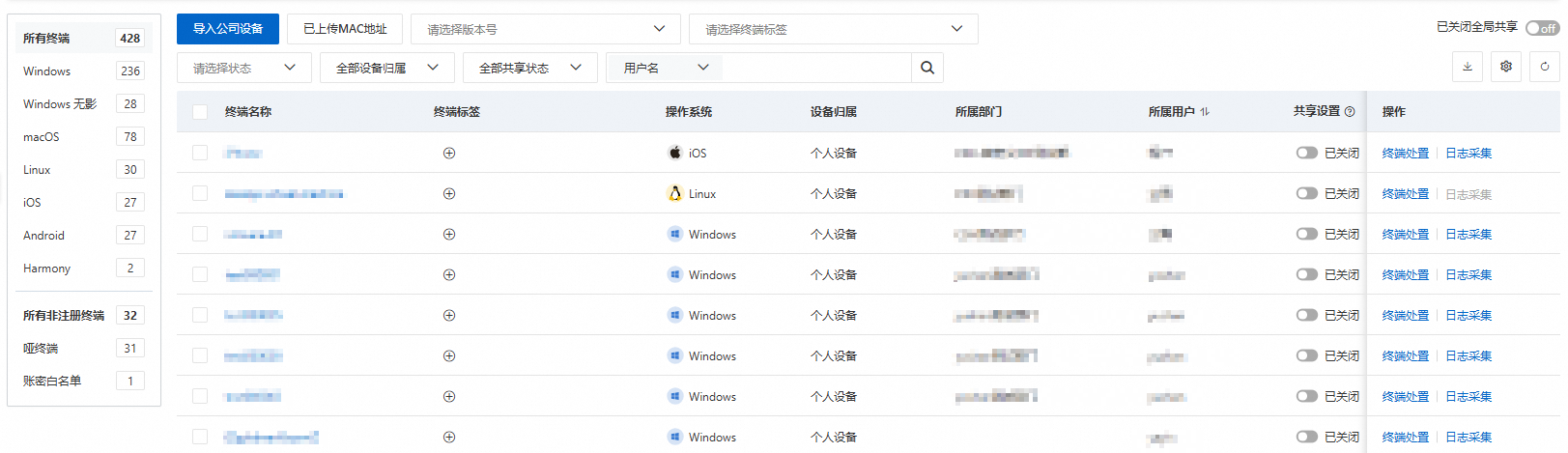Open the 全部设备归属 dropdown
Viewport: 1568px width, 453px height.
pyautogui.click(x=387, y=68)
